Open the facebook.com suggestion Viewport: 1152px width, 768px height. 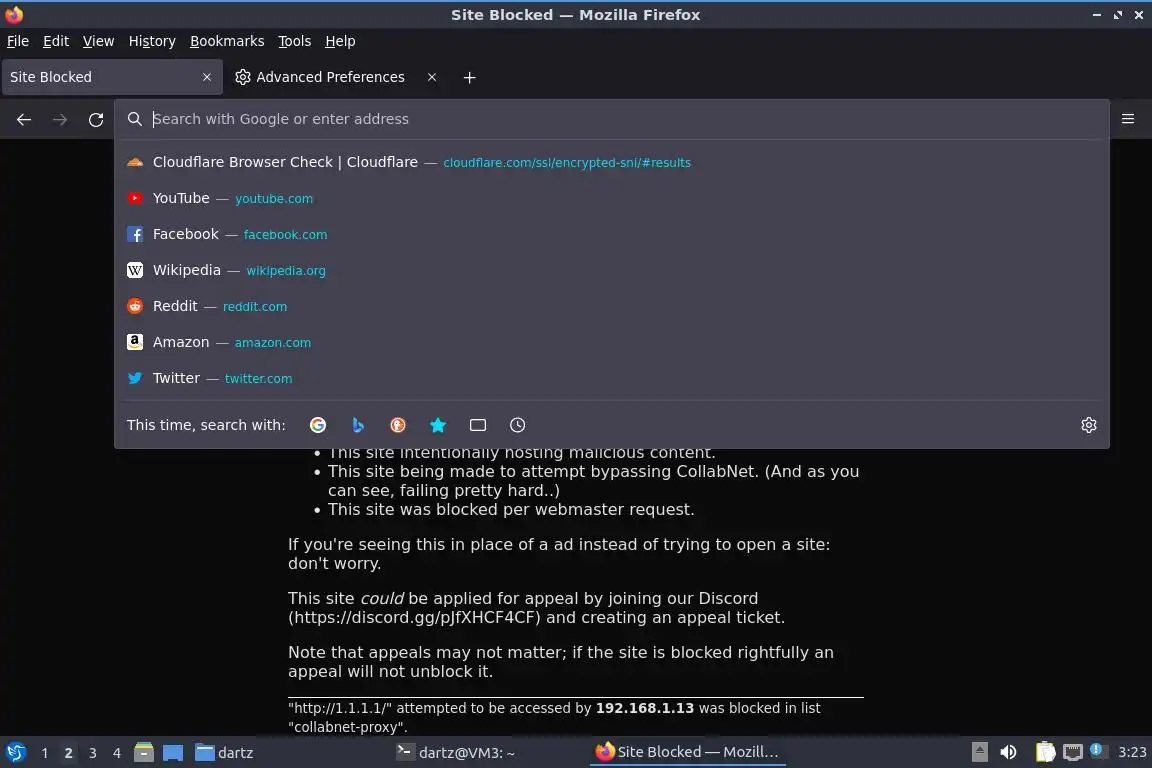tap(612, 234)
